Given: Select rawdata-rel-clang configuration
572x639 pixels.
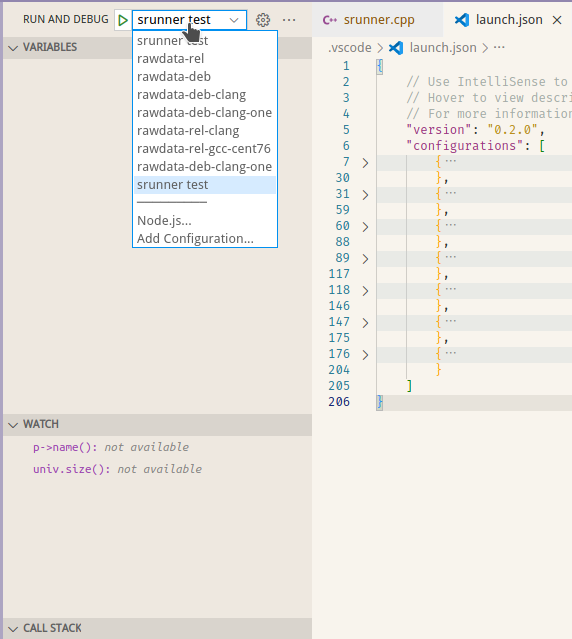Looking at the screenshot, I should point(205,131).
